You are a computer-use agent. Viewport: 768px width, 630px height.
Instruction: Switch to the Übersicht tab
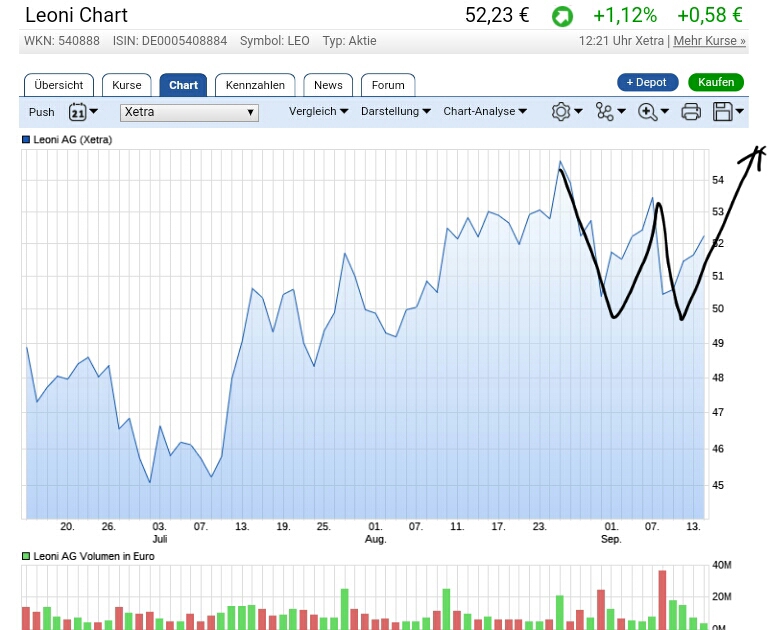point(59,85)
